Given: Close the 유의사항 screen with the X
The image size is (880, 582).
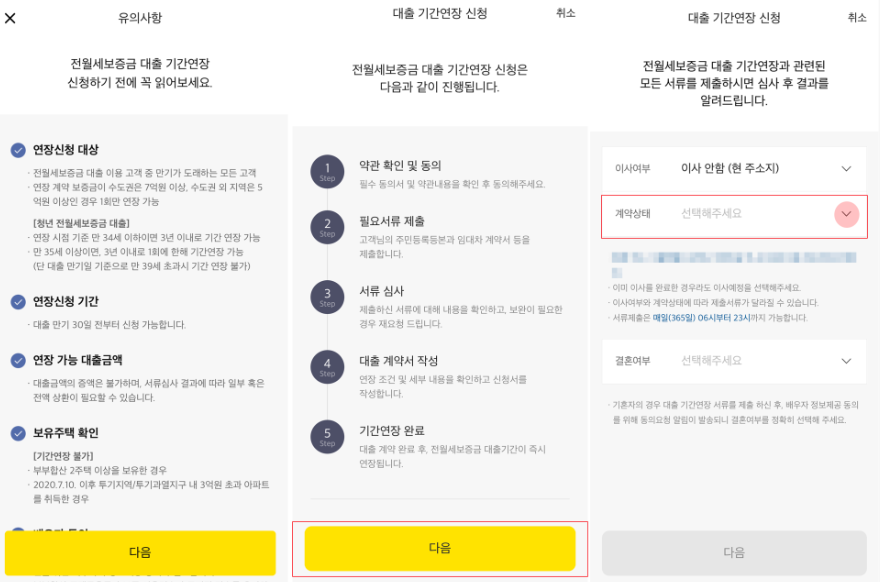Looking at the screenshot, I should point(10,15).
